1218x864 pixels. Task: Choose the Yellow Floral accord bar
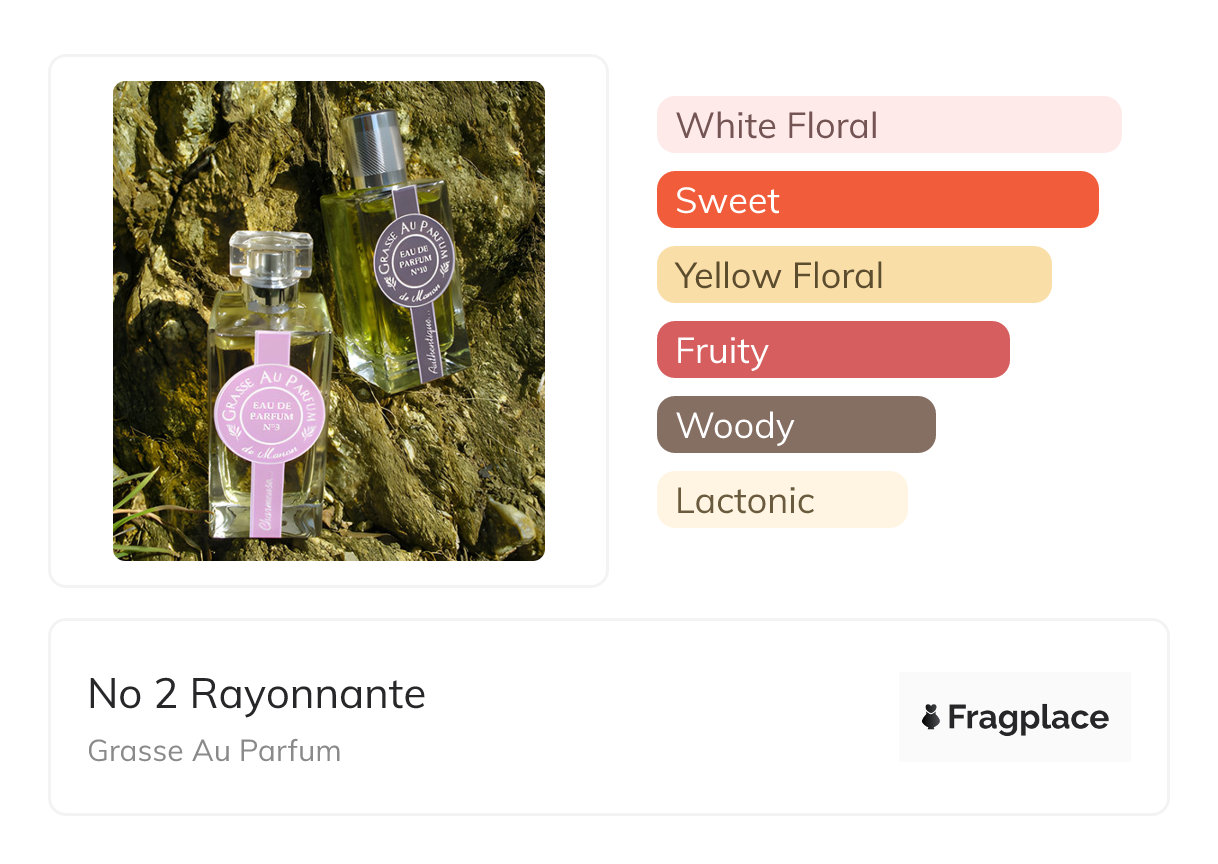(853, 275)
